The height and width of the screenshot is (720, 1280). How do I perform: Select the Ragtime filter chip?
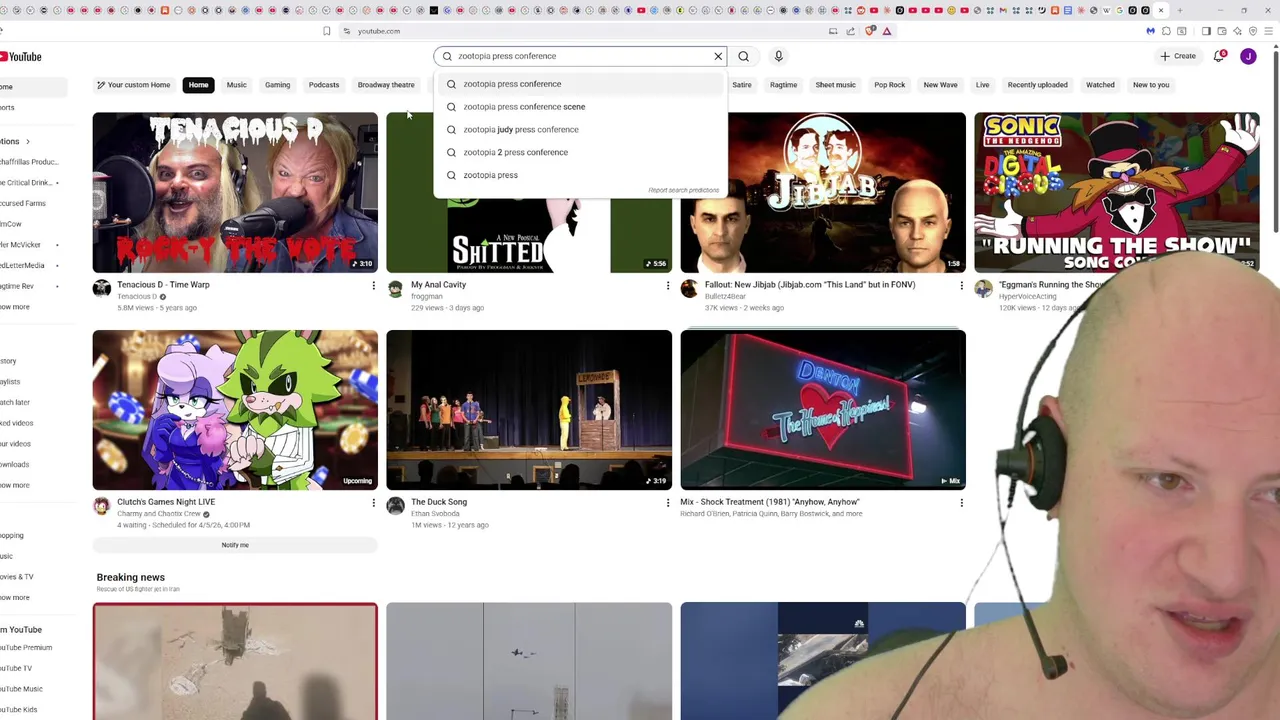pyautogui.click(x=783, y=85)
